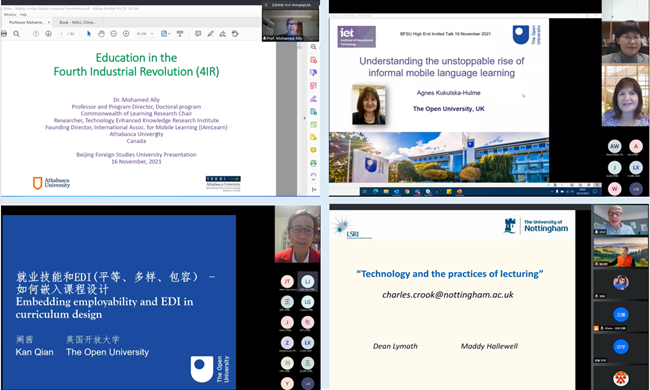Image resolution: width=650 pixels, height=390 pixels.
Task: Show additional participants via +12 button
Action: coord(636,189)
